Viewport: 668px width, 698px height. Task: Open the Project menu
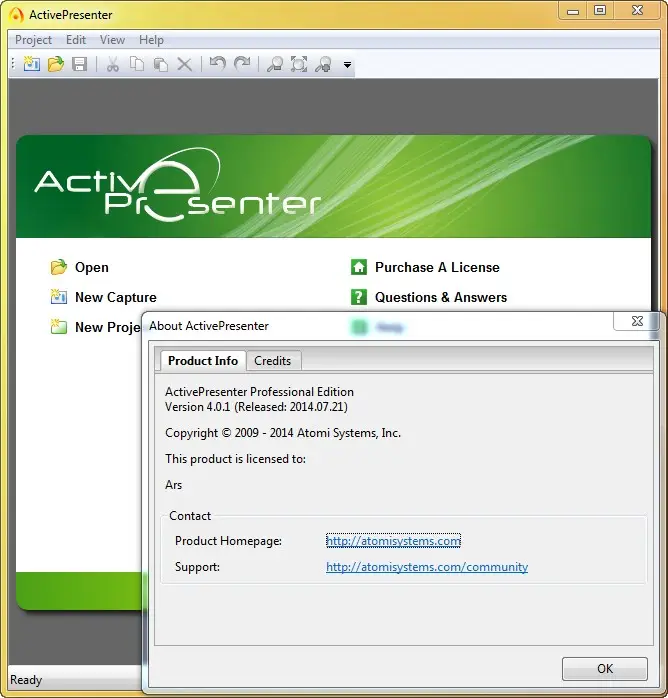pyautogui.click(x=33, y=40)
